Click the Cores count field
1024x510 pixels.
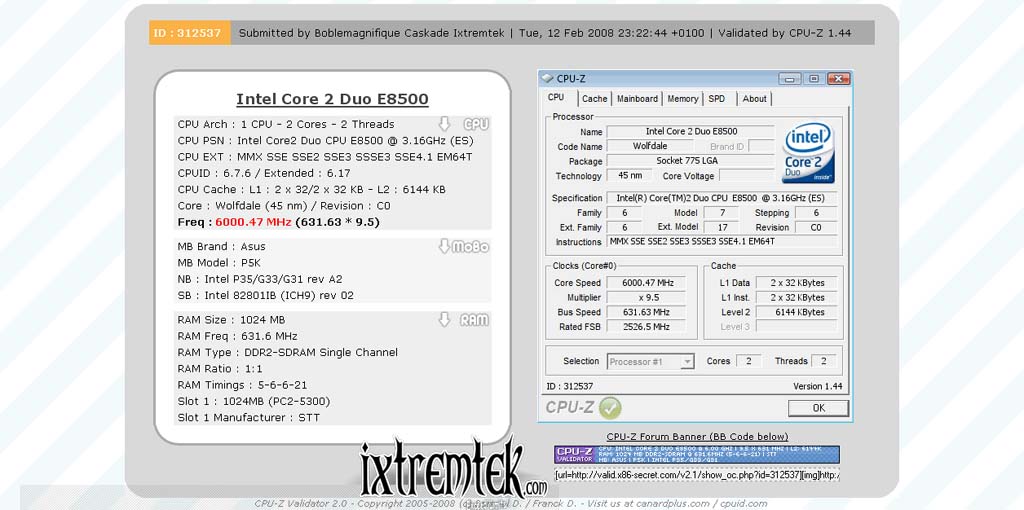(749, 361)
